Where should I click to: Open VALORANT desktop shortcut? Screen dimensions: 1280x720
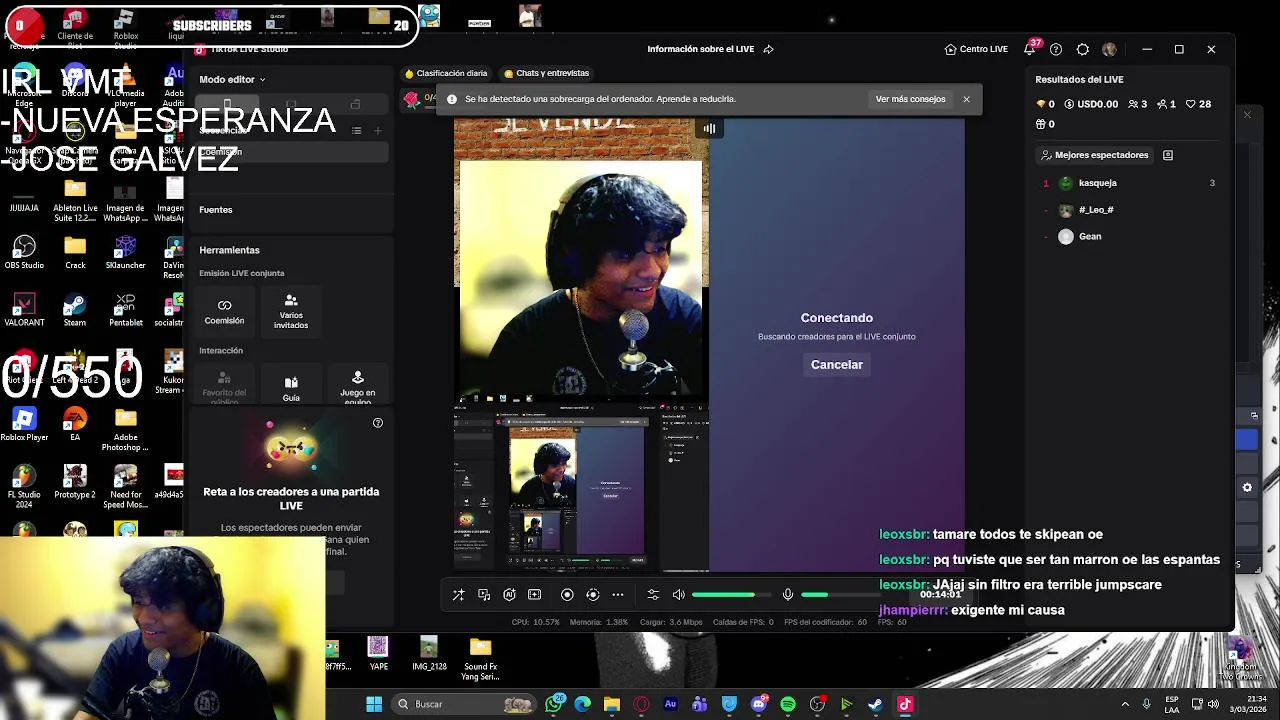24,310
